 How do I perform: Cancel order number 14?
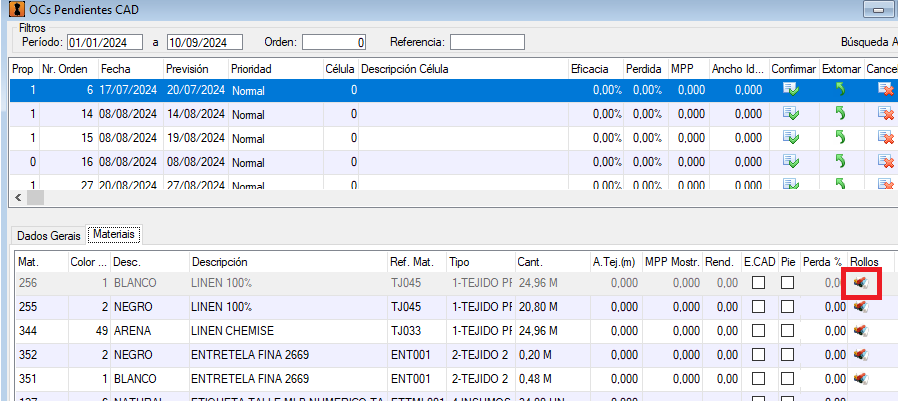tap(886, 113)
